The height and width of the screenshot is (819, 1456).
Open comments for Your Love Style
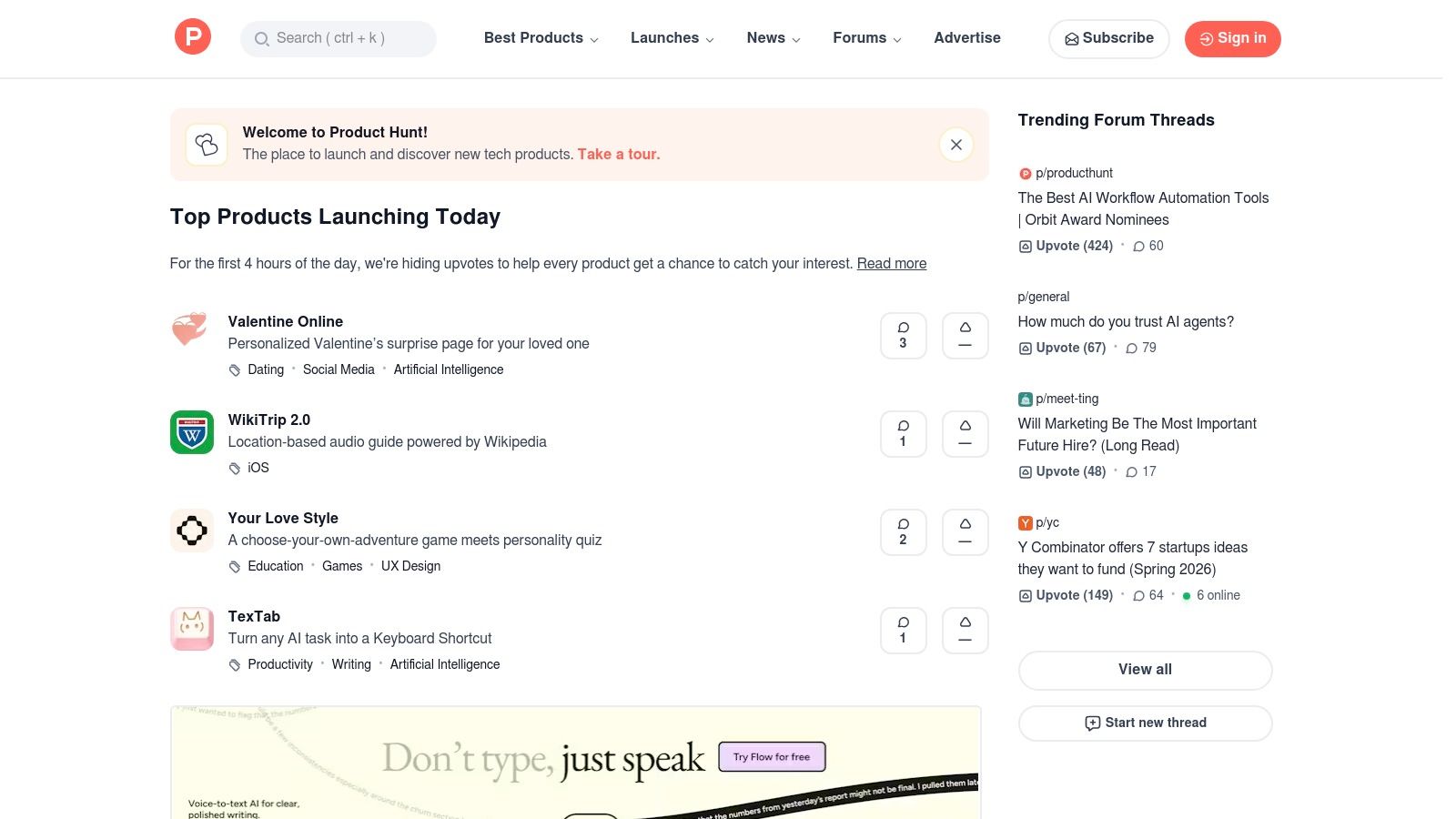[x=903, y=532]
